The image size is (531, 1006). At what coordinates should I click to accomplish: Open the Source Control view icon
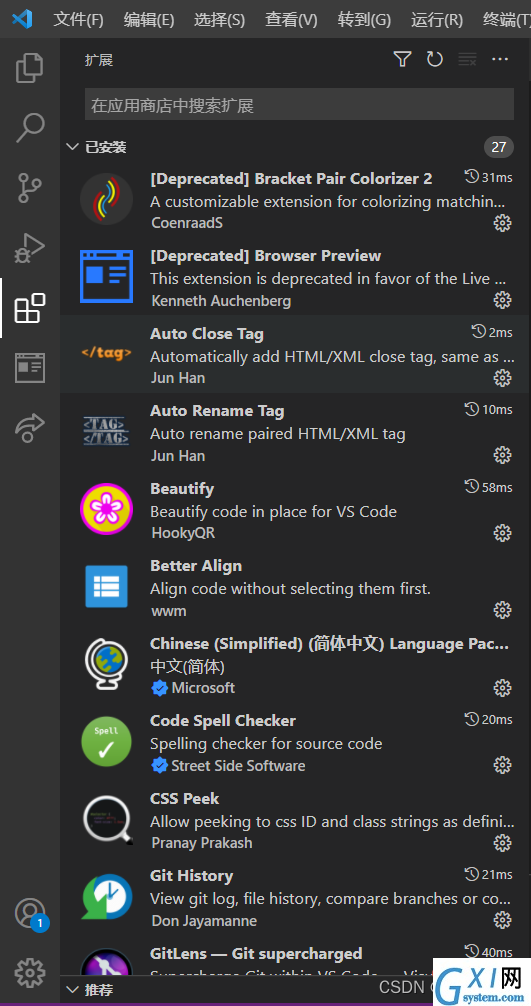[30, 187]
